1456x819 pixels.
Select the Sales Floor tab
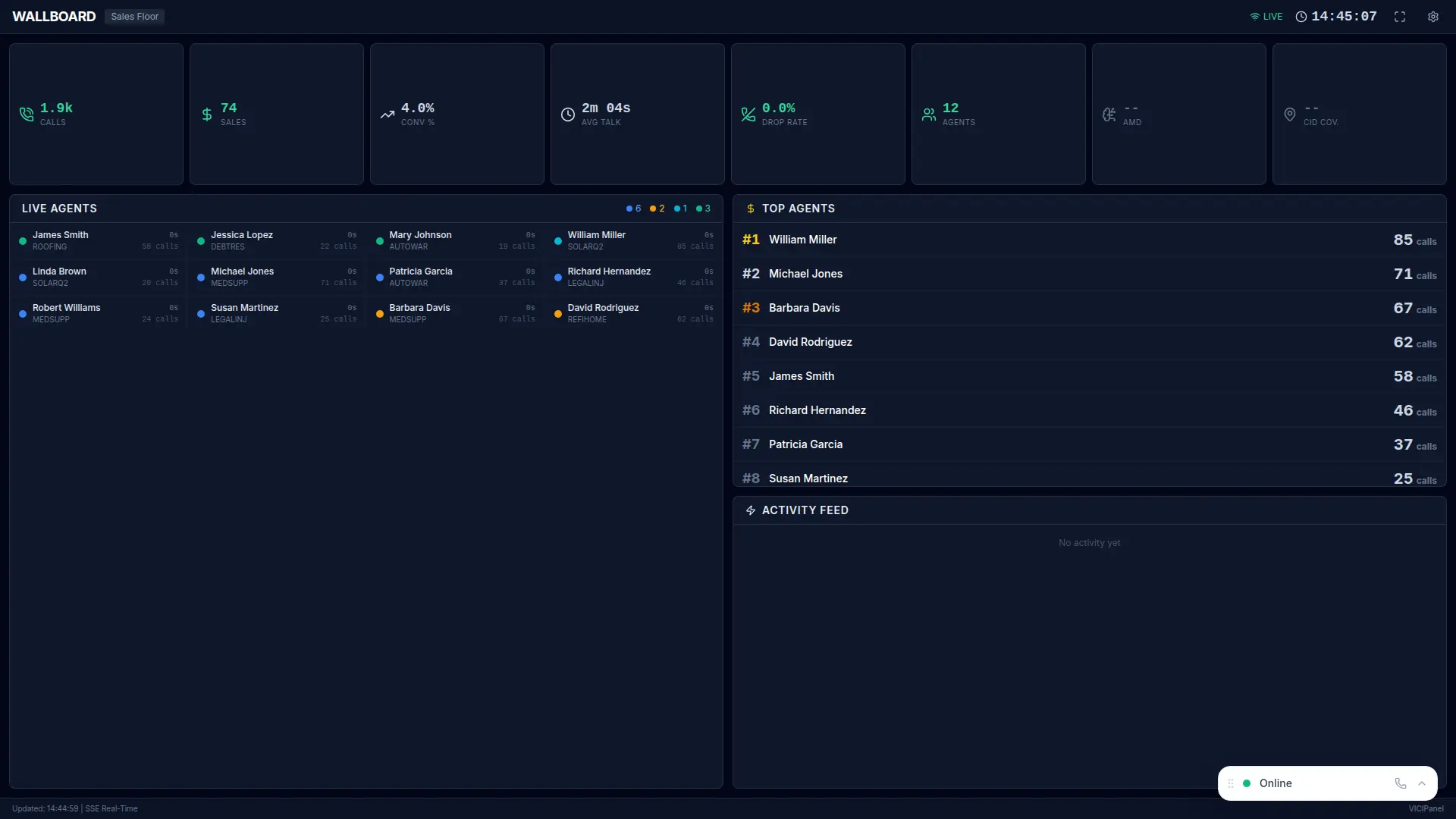point(134,16)
